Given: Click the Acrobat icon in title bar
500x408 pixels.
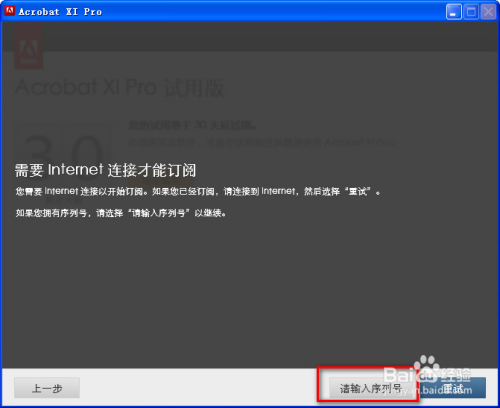Looking at the screenshot, I should click(x=9, y=10).
